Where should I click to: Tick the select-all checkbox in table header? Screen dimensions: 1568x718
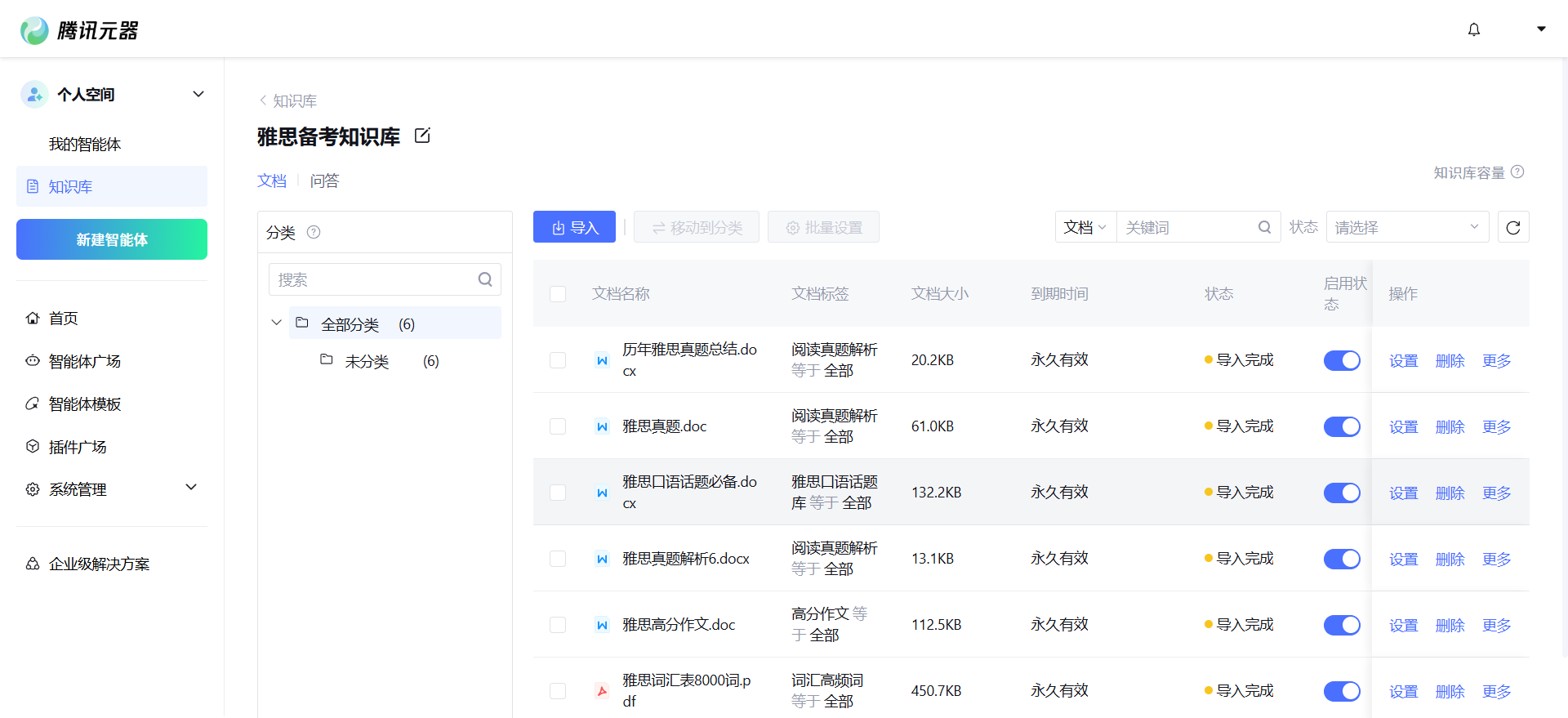click(558, 294)
